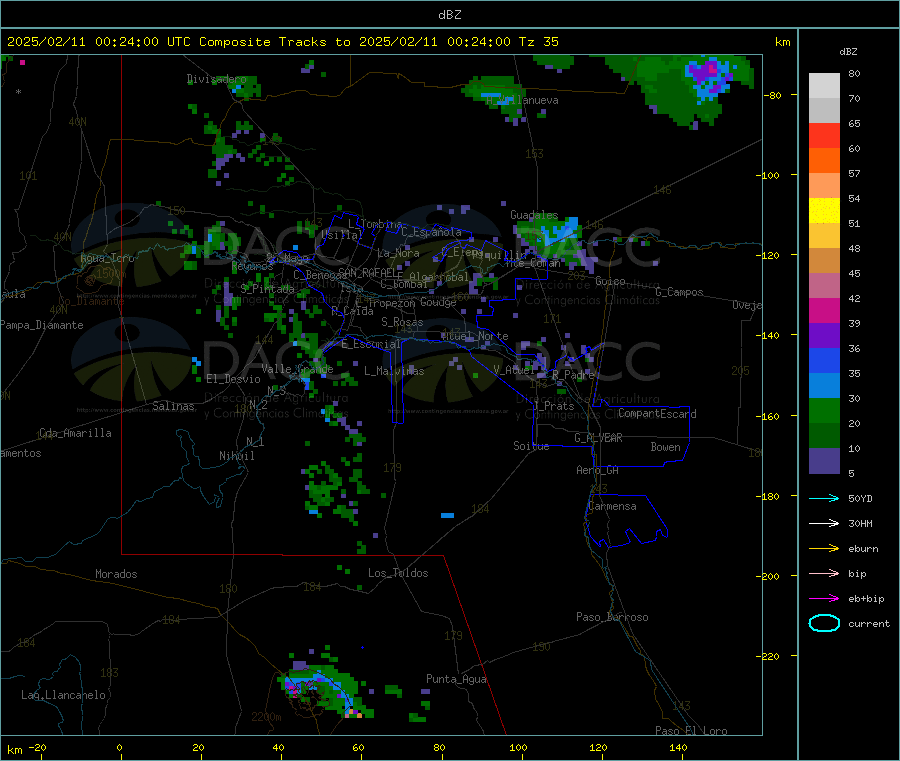Click the G_Campos map label
900x761 pixels.
pos(679,292)
